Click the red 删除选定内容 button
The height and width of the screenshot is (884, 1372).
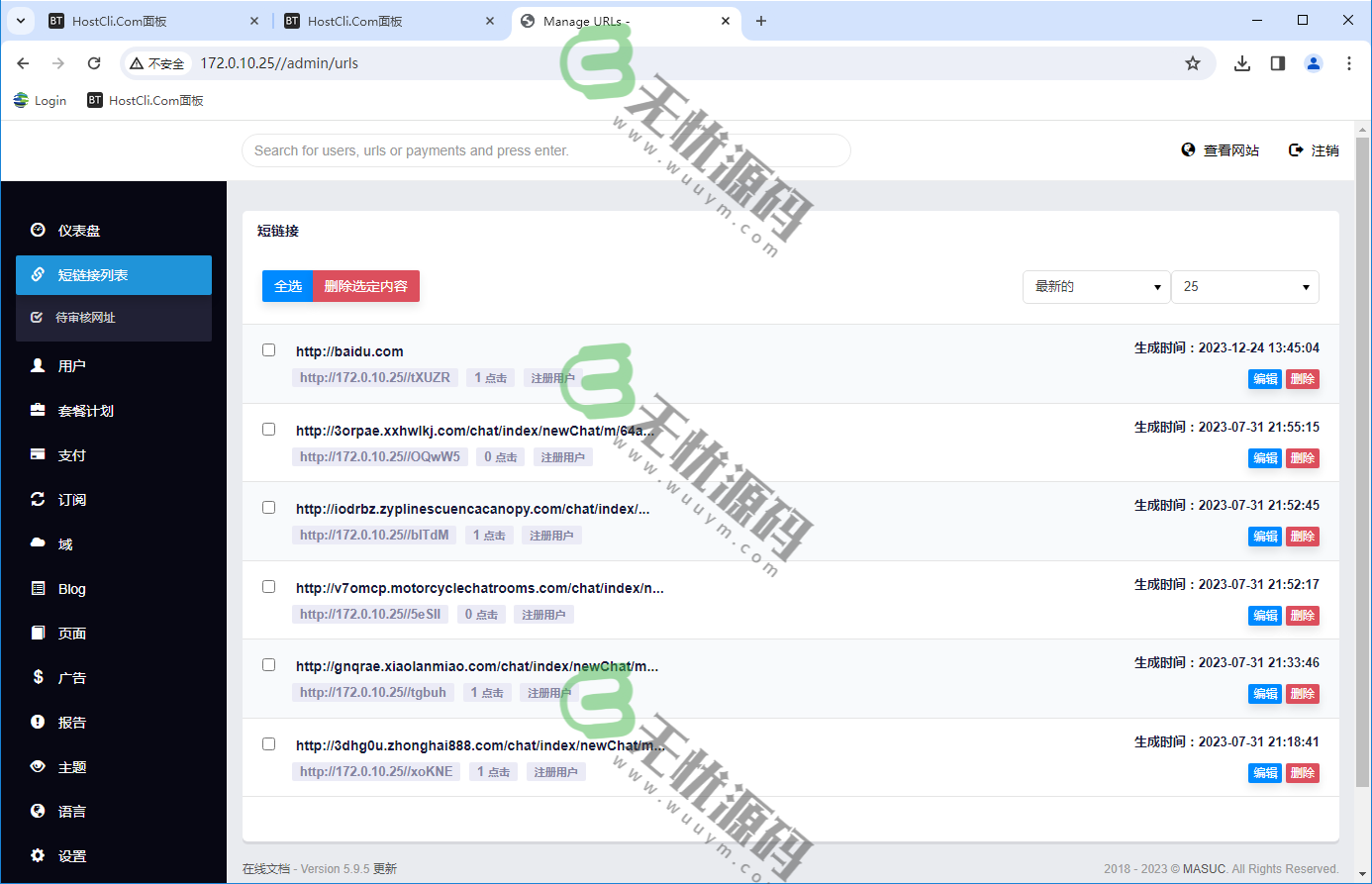[x=365, y=286]
